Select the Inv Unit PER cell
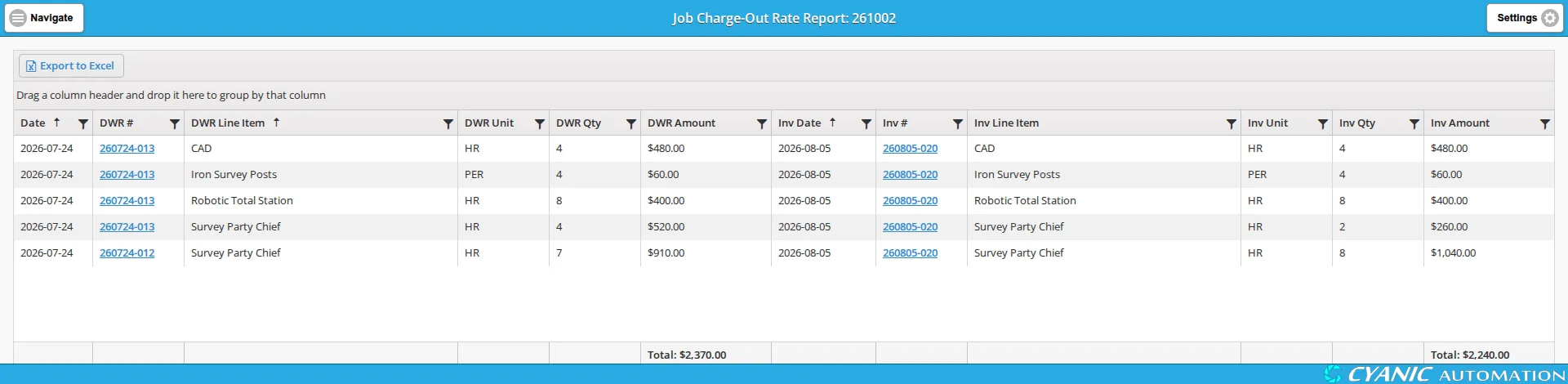The width and height of the screenshot is (1568, 384). pos(1286,175)
